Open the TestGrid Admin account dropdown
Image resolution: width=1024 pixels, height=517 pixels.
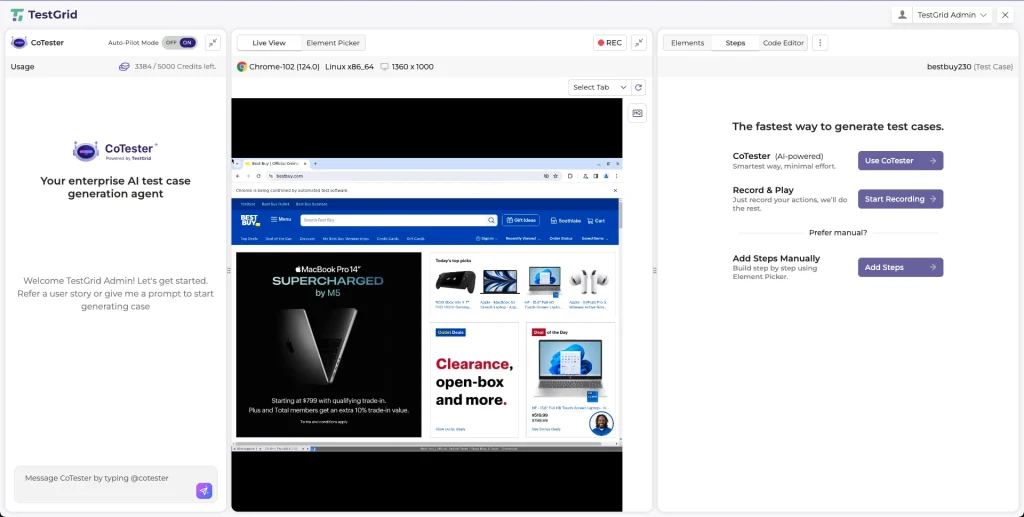[953, 15]
